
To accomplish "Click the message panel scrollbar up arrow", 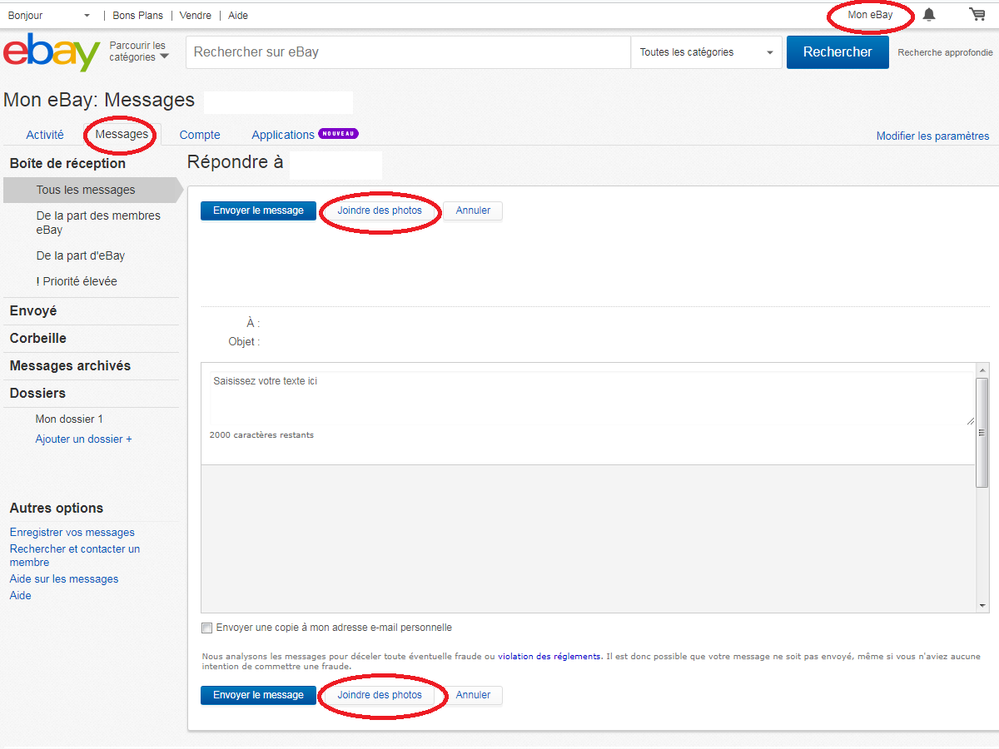I will (x=982, y=370).
